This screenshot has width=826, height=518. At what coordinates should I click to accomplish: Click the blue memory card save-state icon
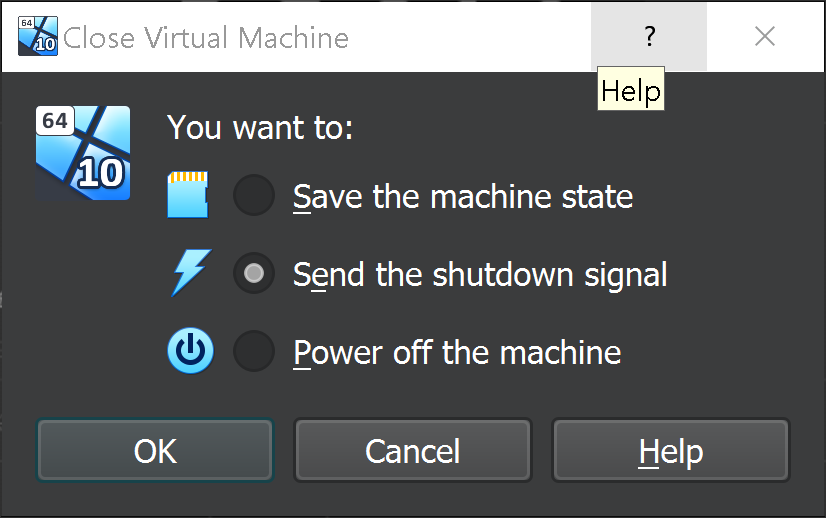coord(187,195)
